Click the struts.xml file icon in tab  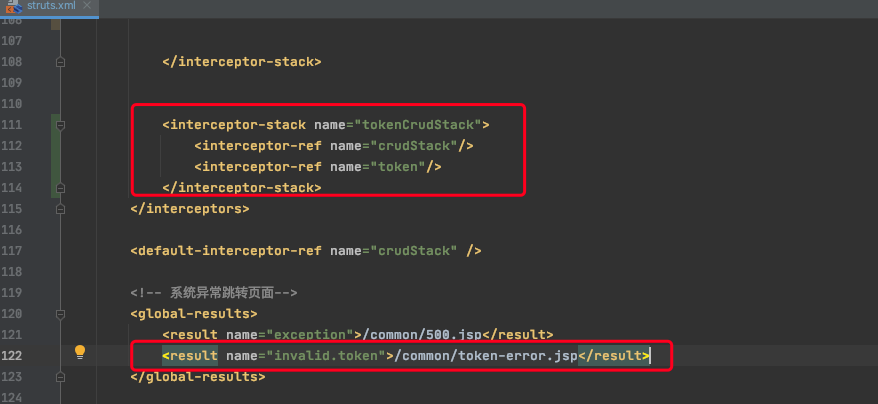(x=14, y=6)
